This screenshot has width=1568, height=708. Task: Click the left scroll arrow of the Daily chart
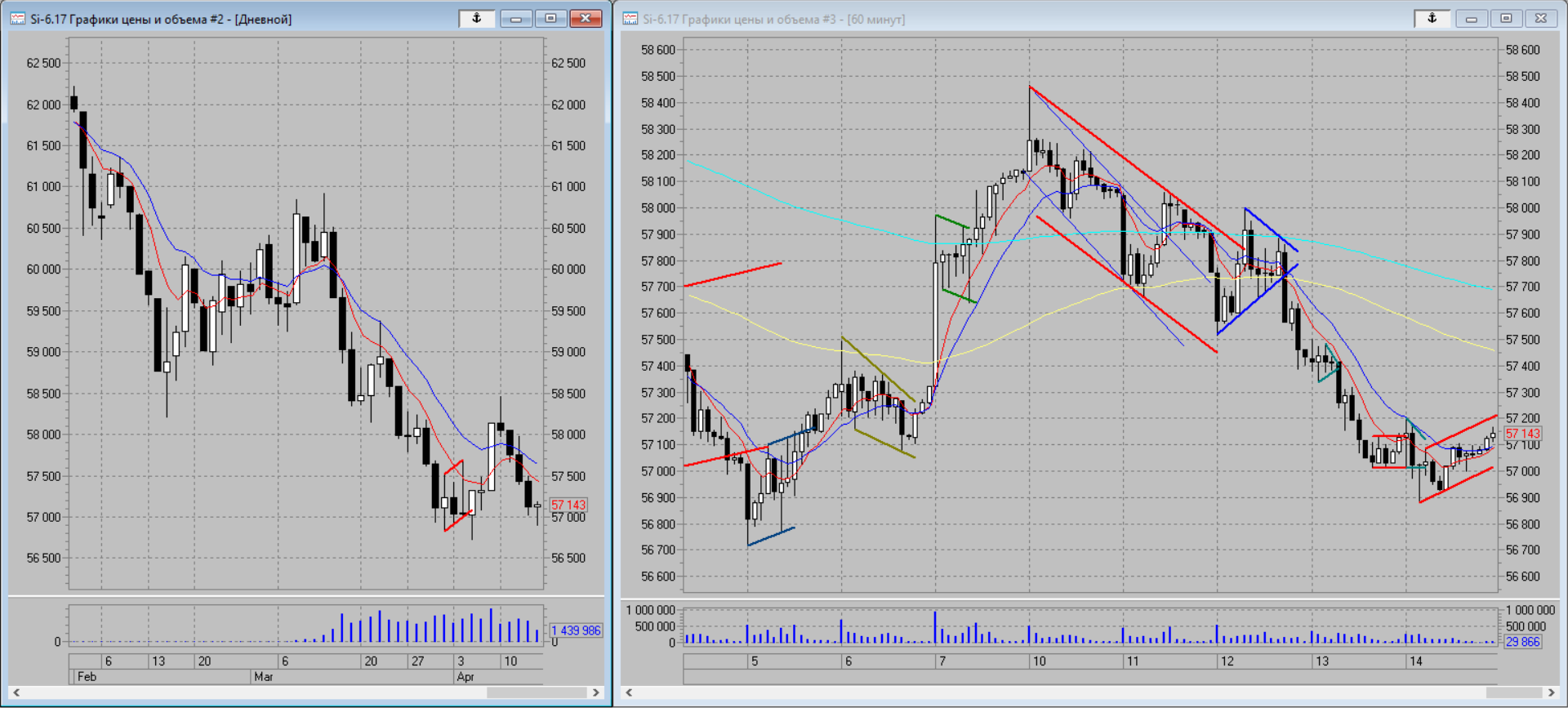point(16,692)
